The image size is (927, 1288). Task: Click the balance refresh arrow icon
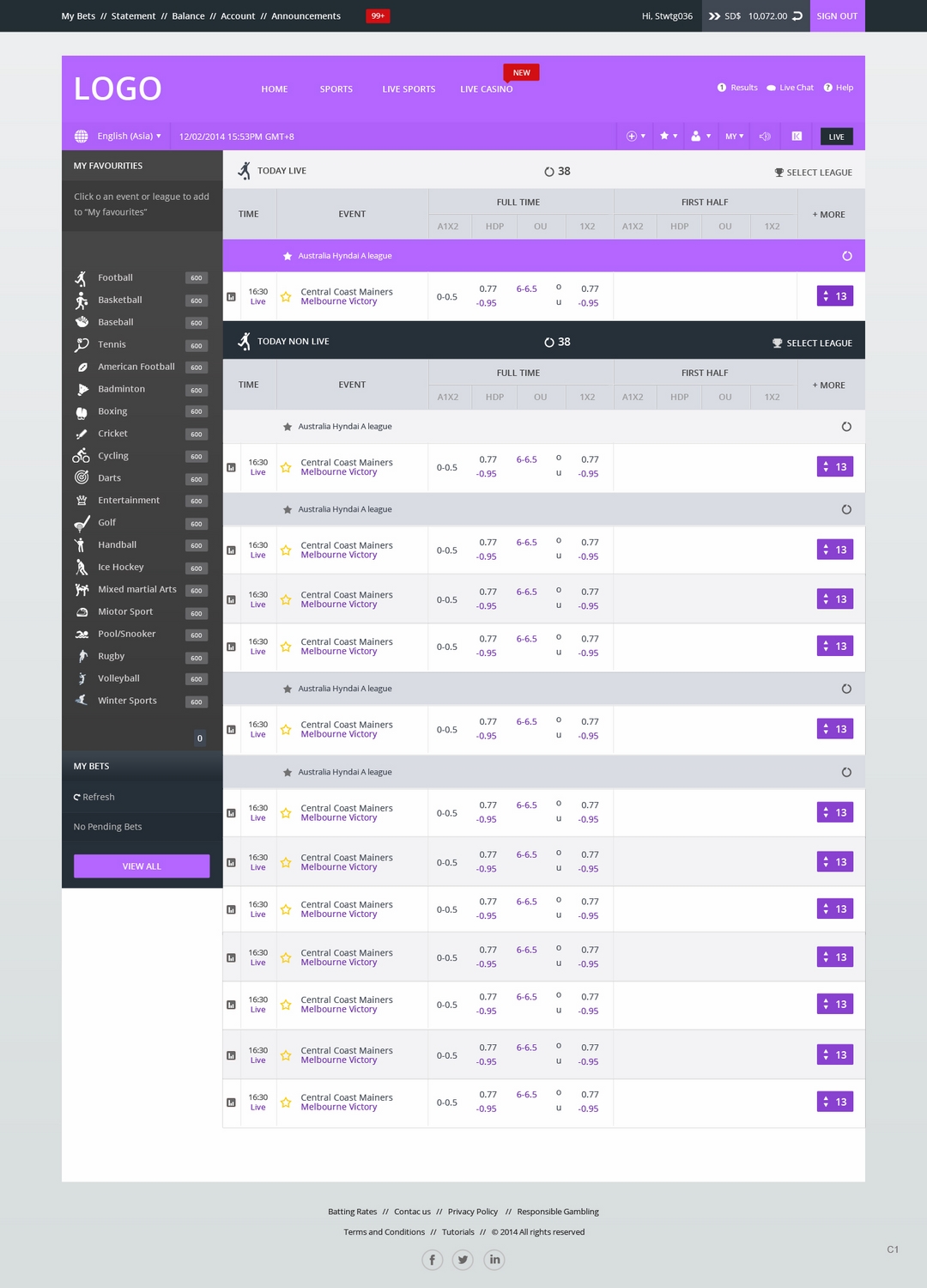pyautogui.click(x=798, y=15)
